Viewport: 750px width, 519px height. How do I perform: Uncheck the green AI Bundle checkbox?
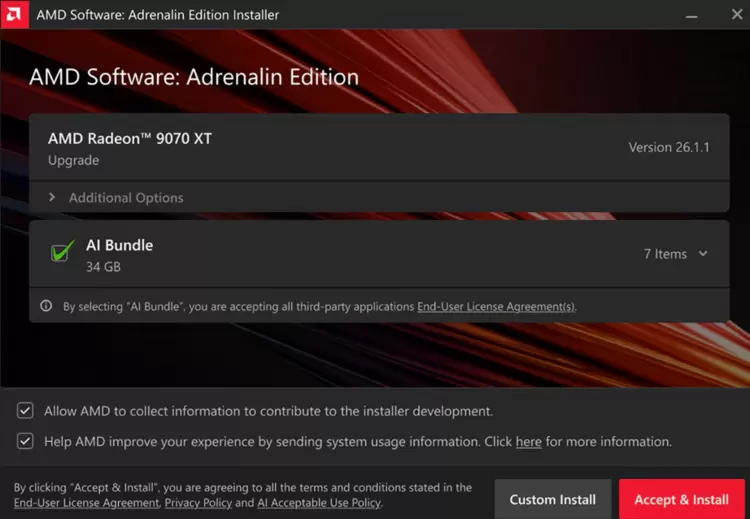(61, 254)
